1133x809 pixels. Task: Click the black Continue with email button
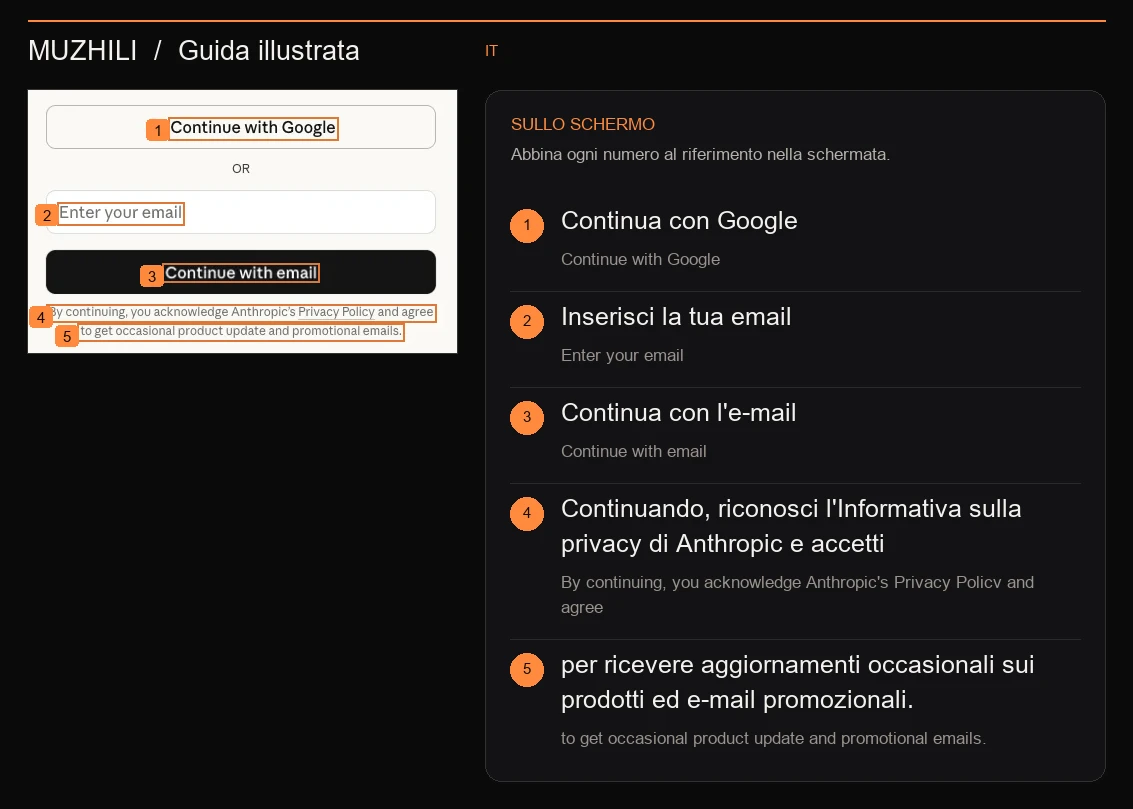241,272
